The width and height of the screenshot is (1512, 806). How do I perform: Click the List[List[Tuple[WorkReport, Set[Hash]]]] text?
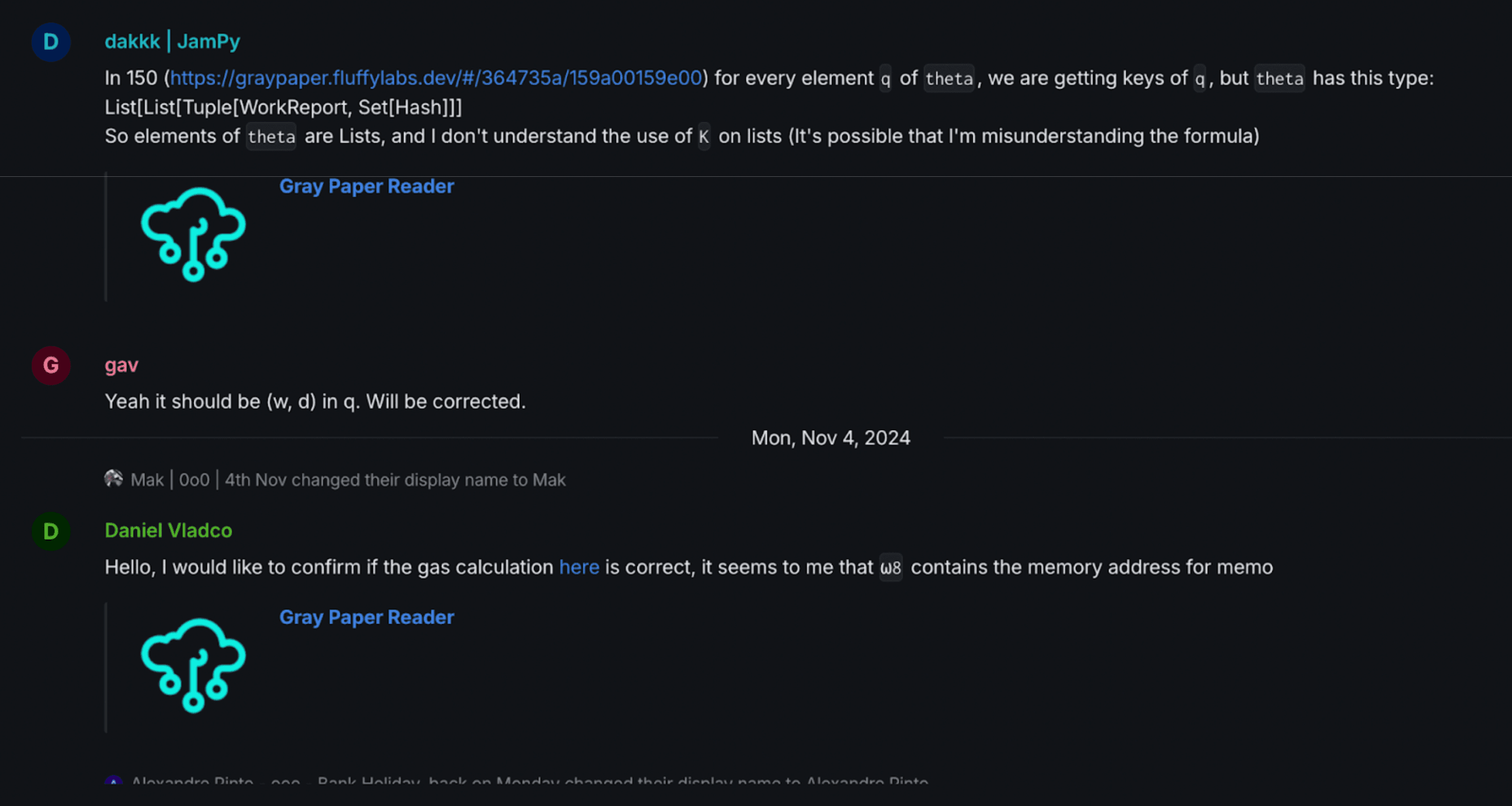pos(283,108)
